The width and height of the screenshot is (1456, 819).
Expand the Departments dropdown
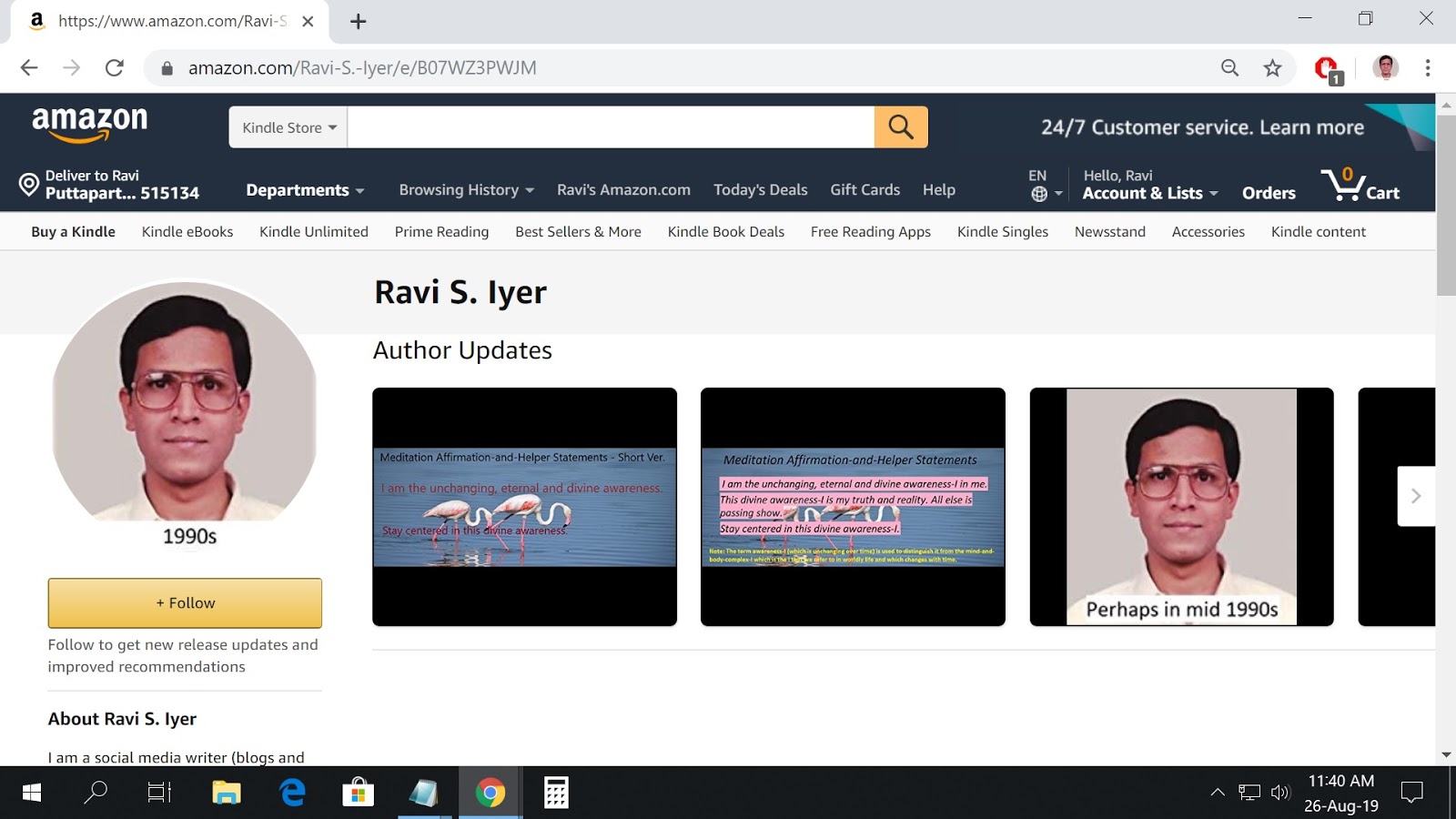pyautogui.click(x=305, y=190)
